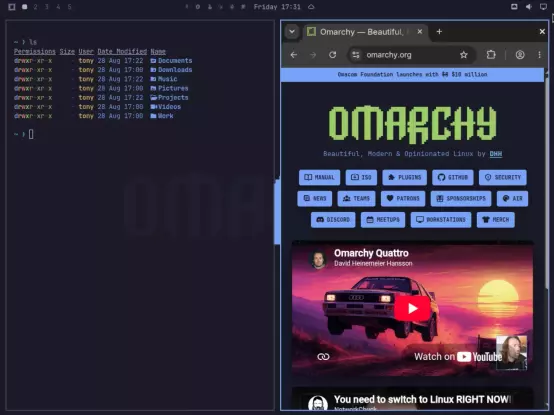Click the Projects folder in terminal listing

tap(169, 97)
